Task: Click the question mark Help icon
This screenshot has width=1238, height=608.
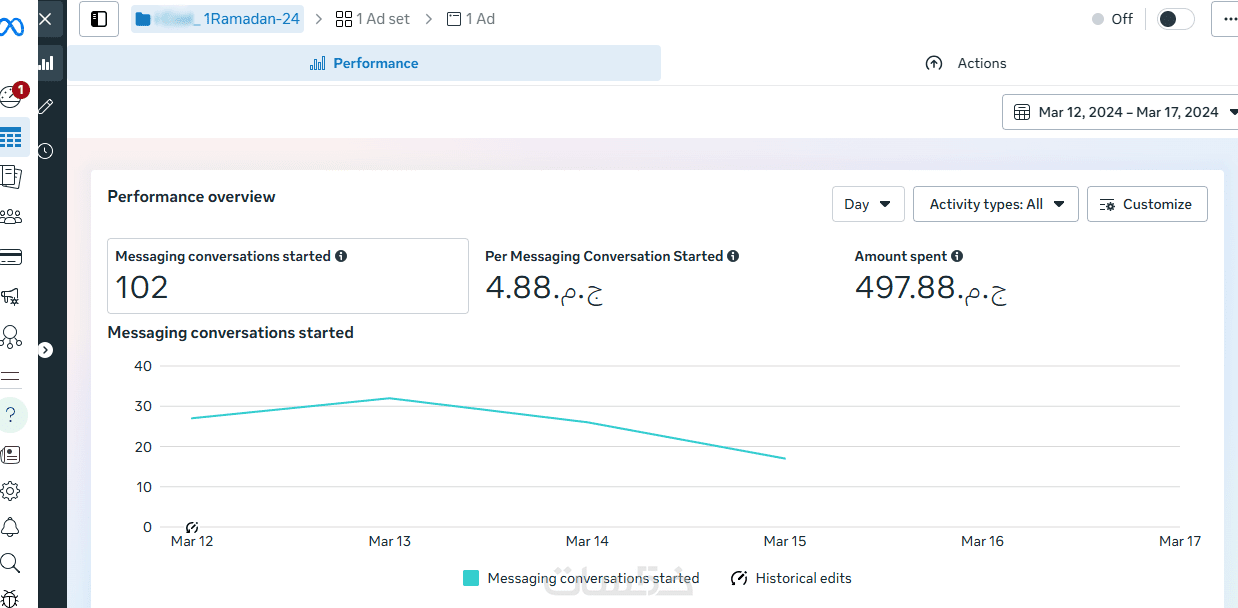Action: 11,414
